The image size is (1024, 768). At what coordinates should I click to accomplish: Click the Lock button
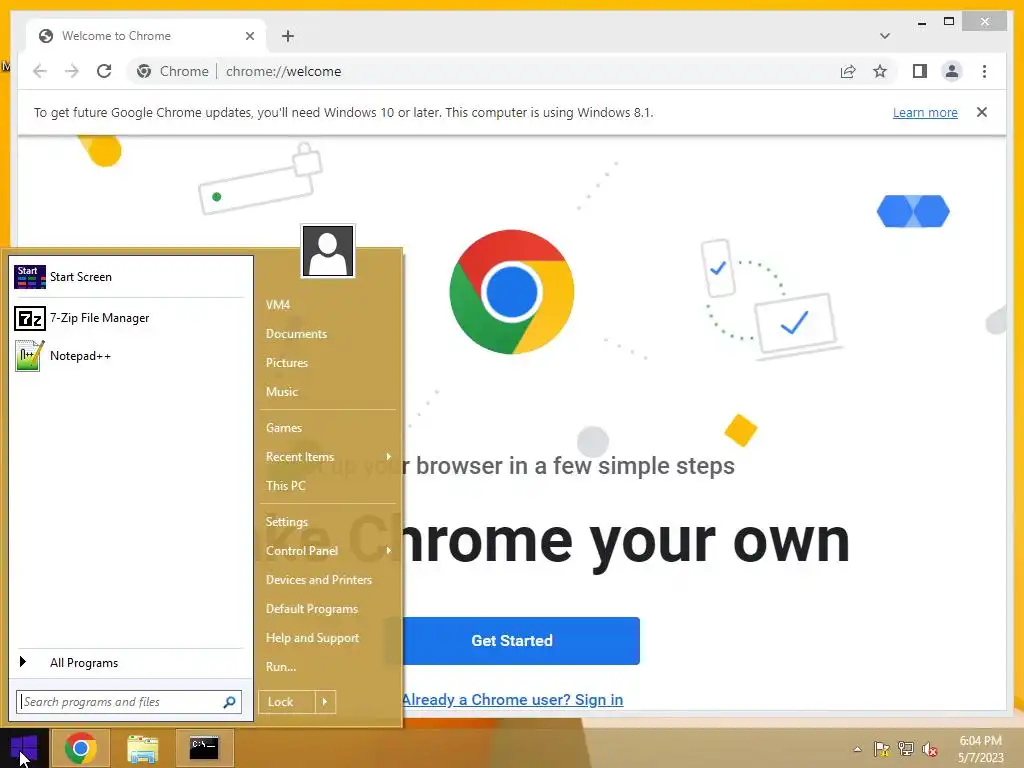pyautogui.click(x=287, y=702)
